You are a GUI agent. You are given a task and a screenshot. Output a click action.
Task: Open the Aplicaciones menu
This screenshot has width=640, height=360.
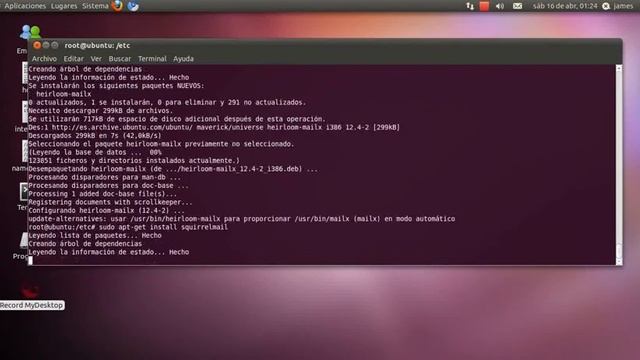click(x=25, y=6)
